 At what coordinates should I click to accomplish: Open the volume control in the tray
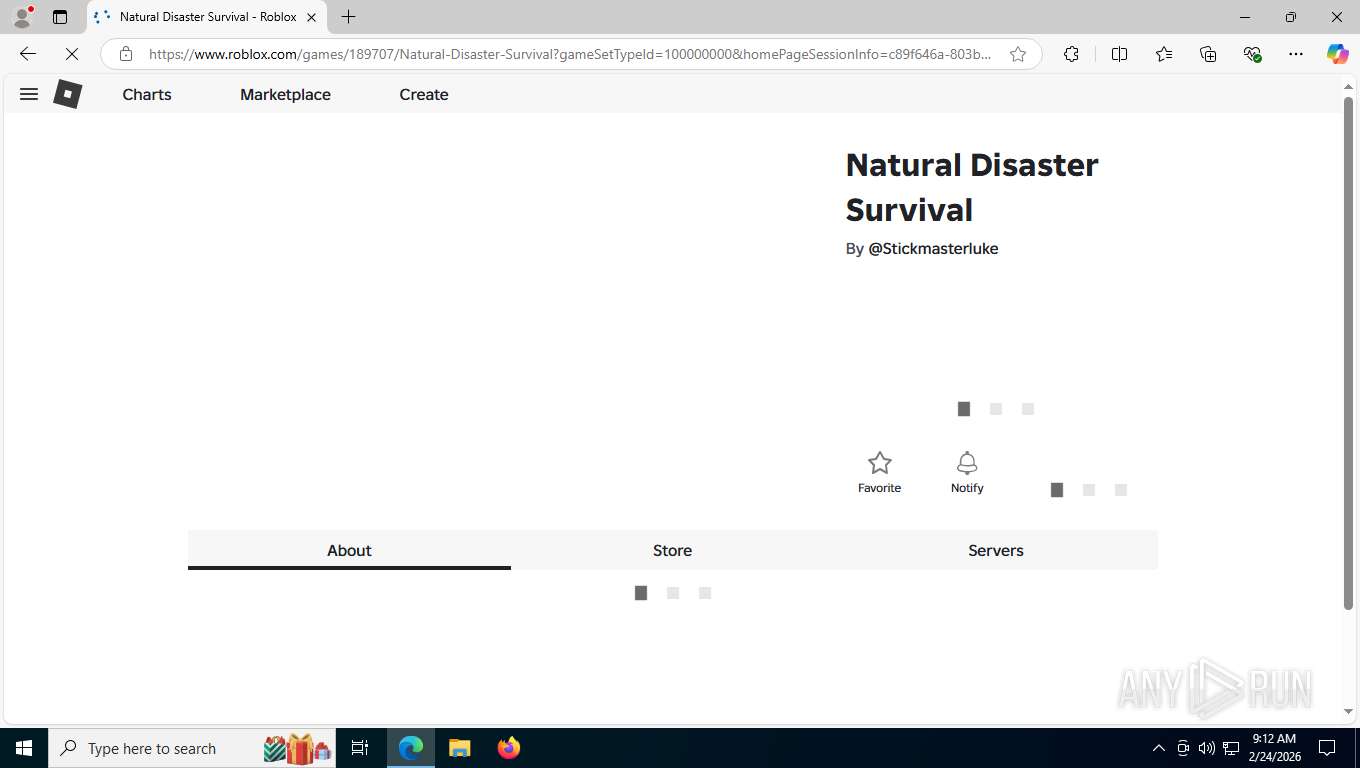[1207, 748]
